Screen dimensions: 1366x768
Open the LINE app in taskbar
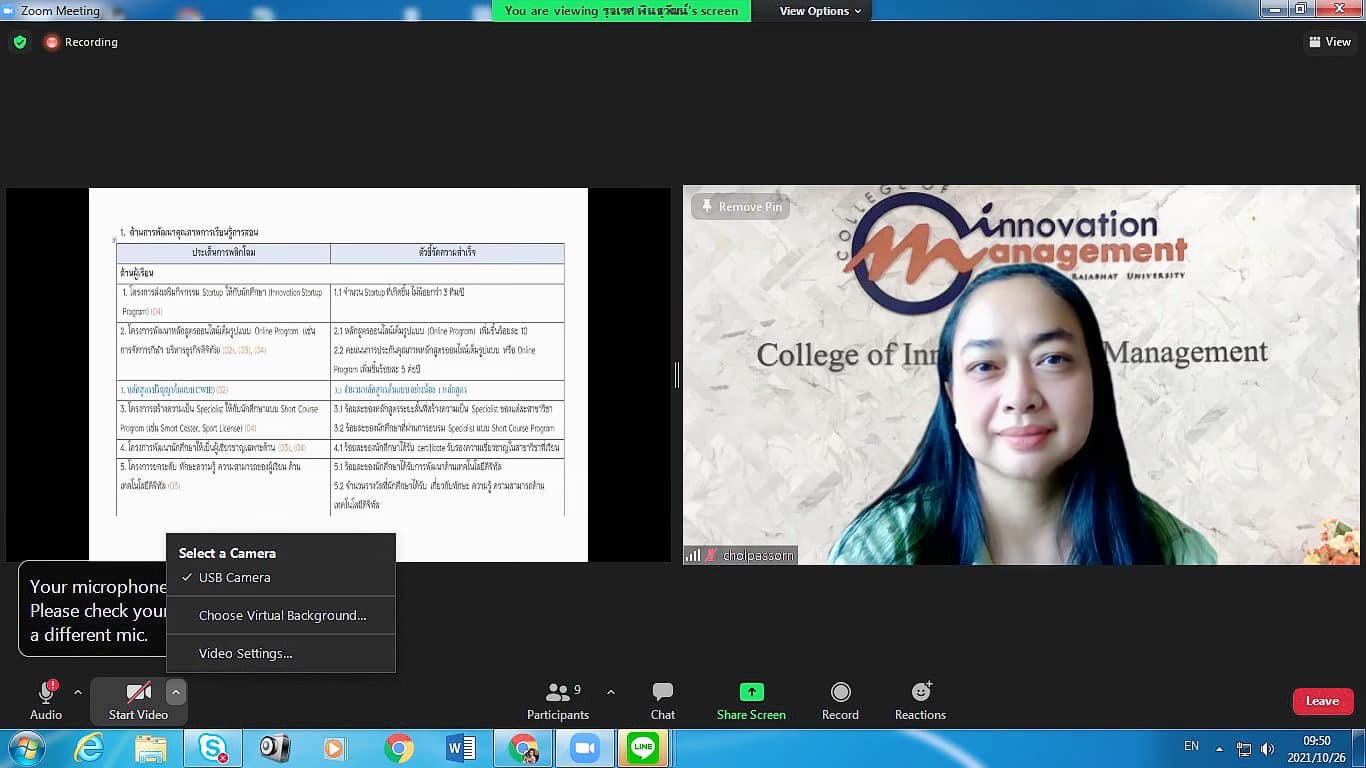(643, 748)
